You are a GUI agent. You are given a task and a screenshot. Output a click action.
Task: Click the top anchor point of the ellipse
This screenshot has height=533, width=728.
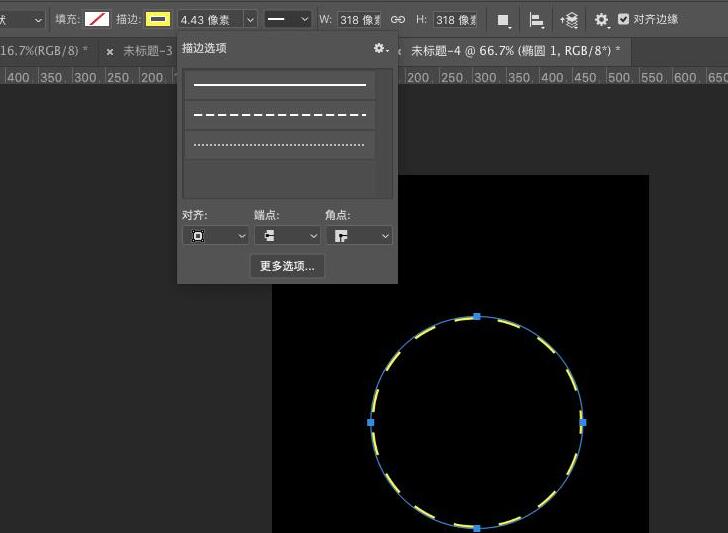(477, 316)
